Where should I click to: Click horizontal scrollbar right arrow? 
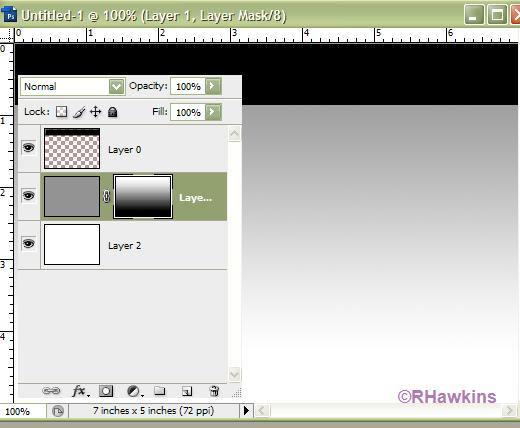tap(509, 411)
